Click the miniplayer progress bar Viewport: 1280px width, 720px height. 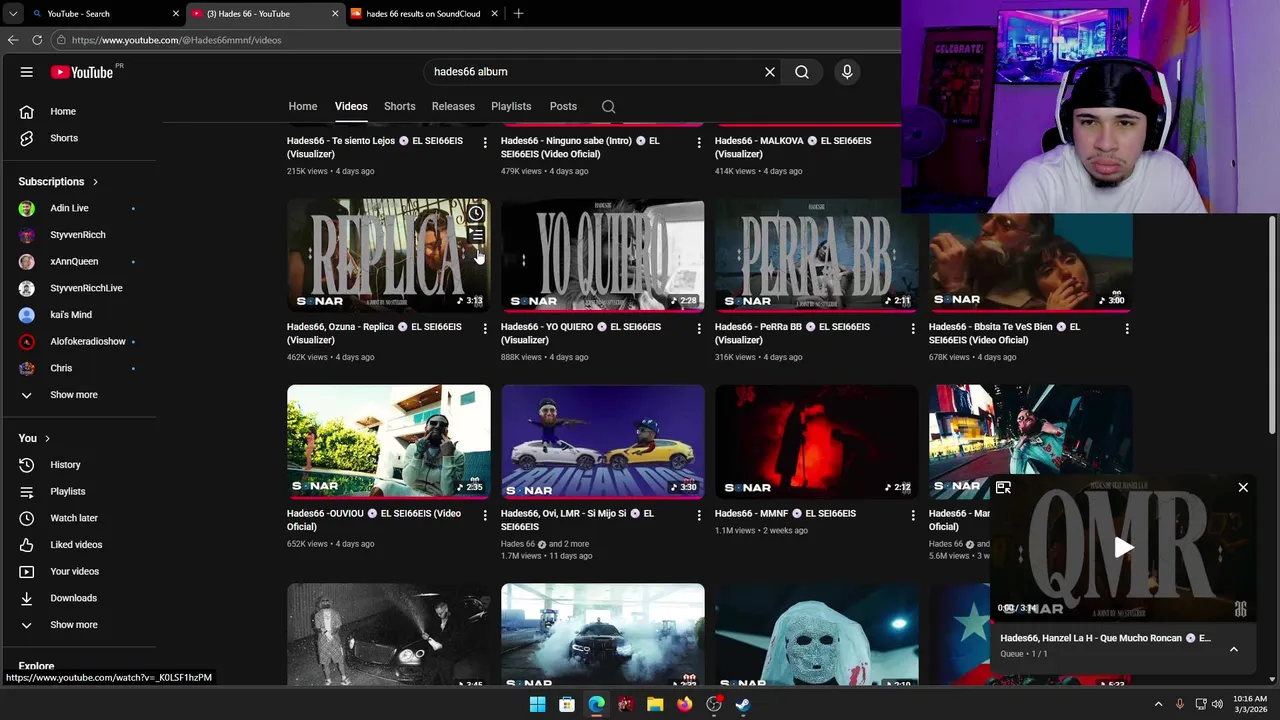click(1124, 622)
